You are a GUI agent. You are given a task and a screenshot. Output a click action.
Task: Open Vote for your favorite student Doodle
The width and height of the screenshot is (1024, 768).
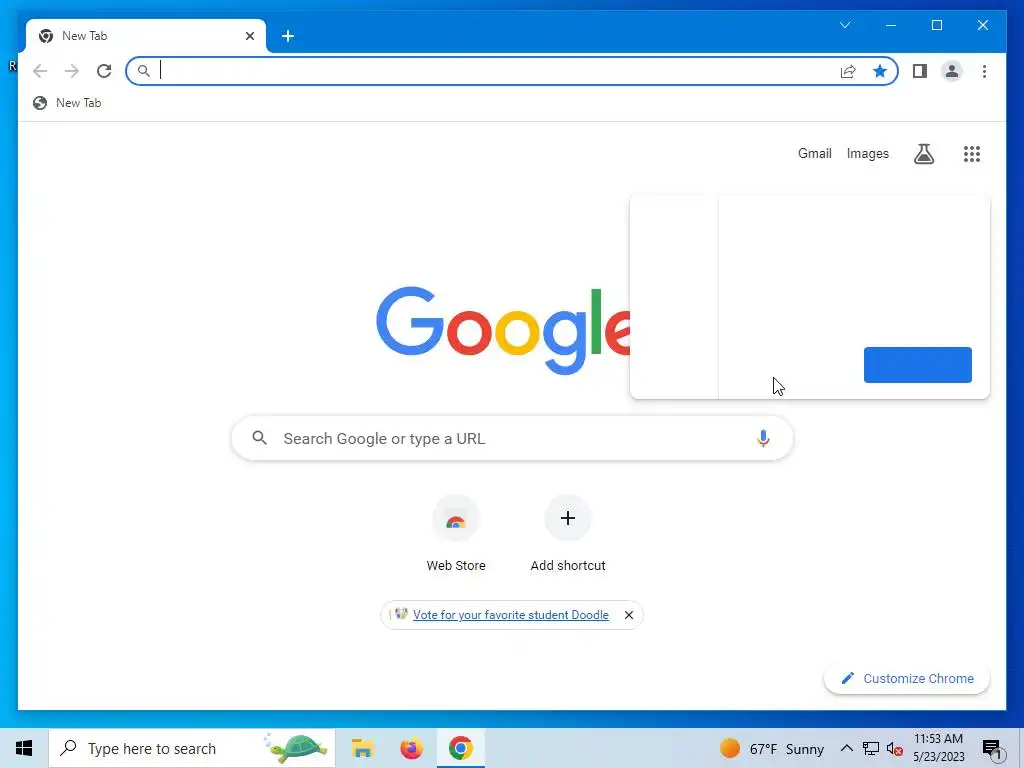511,615
